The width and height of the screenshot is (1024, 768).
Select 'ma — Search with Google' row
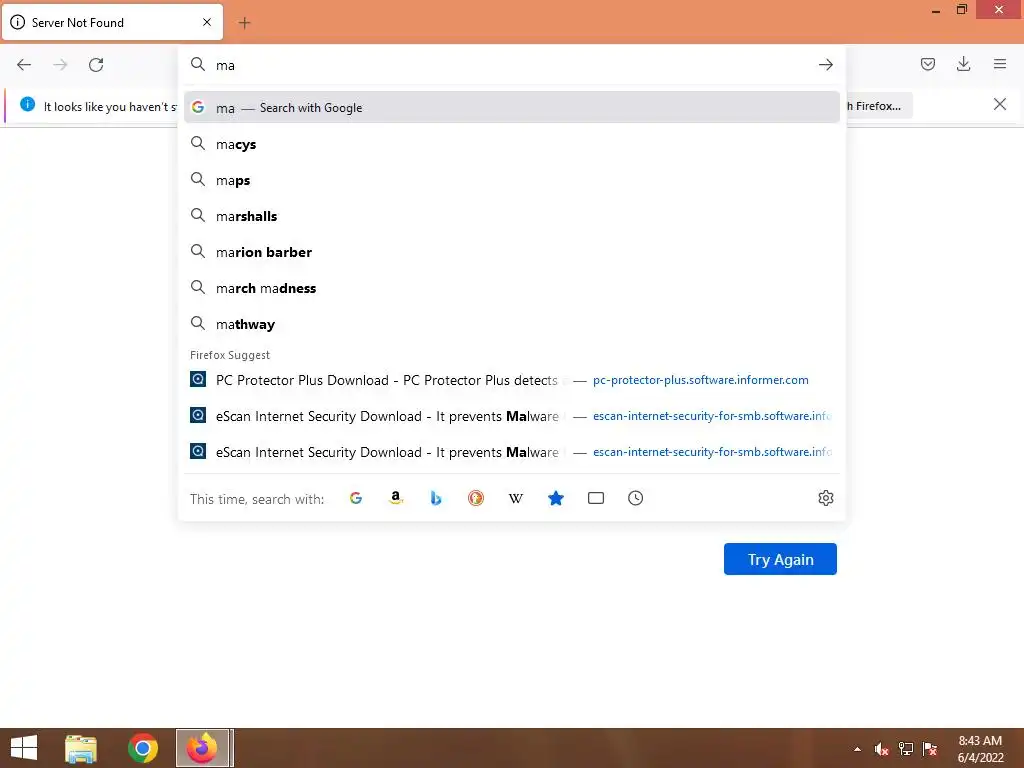tap(512, 108)
